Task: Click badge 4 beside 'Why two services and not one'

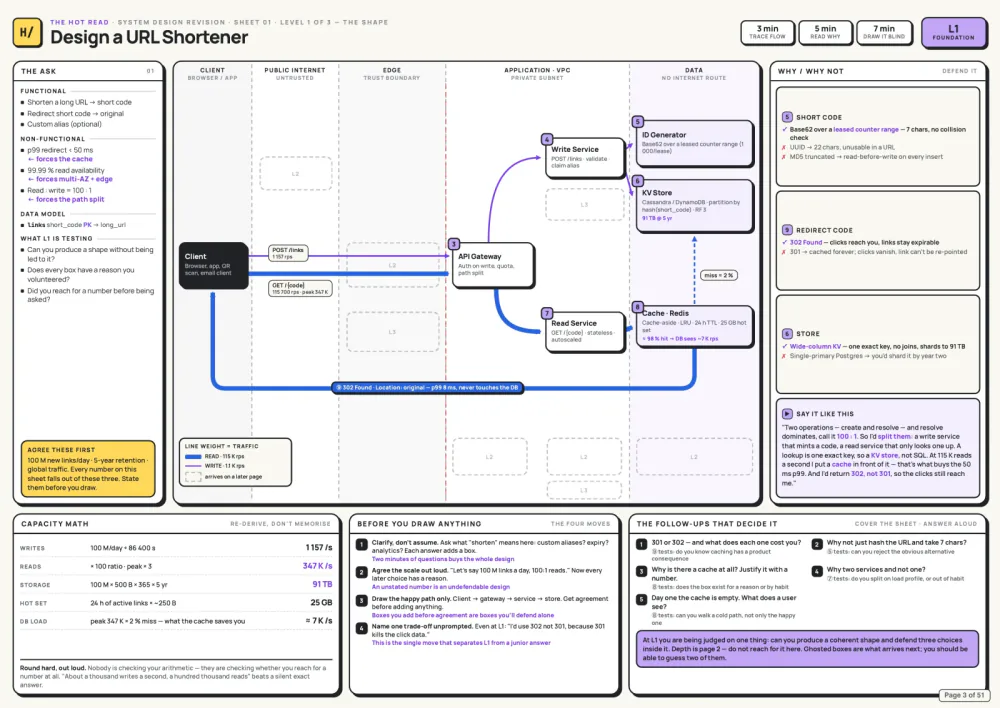Action: click(817, 572)
